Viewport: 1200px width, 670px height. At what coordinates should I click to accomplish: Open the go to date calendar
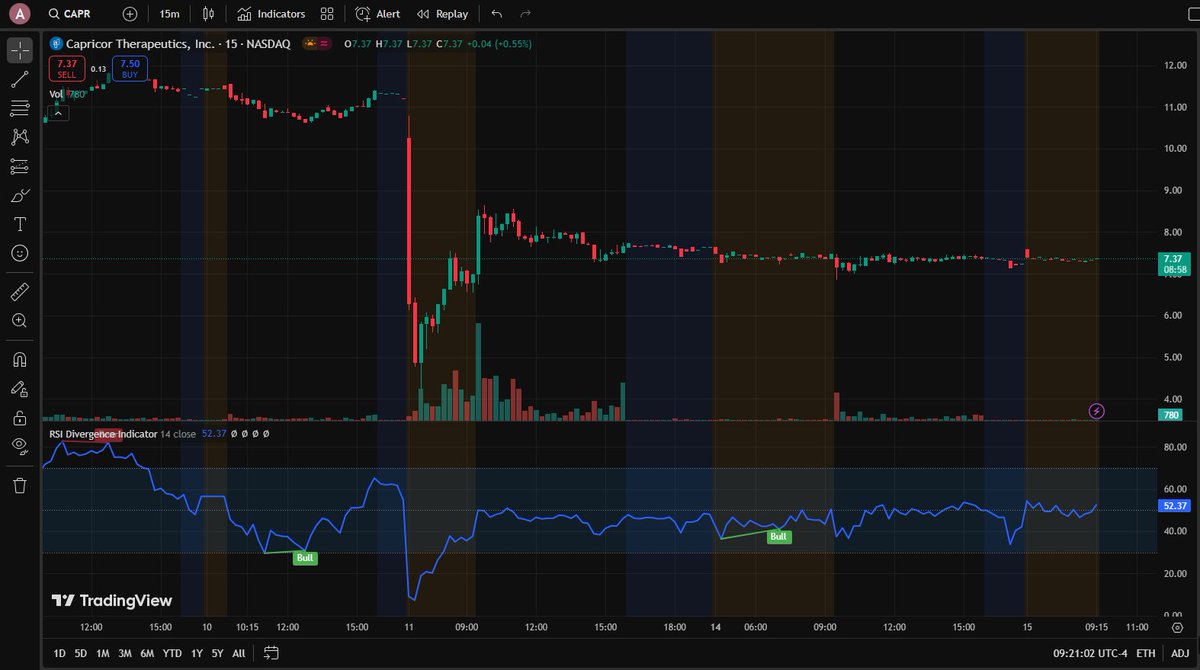click(x=271, y=653)
